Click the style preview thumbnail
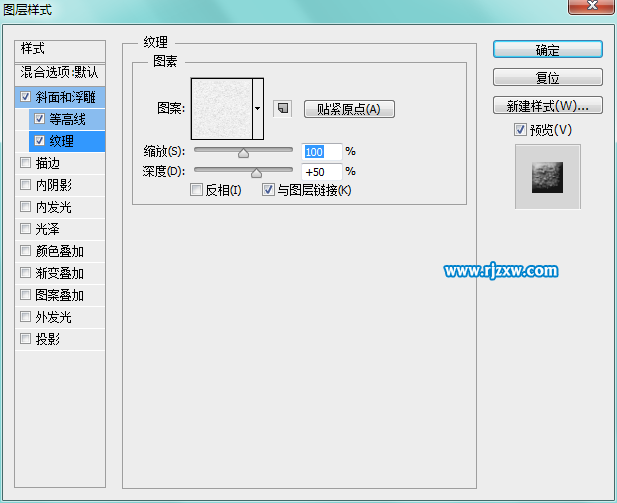 coord(547,177)
